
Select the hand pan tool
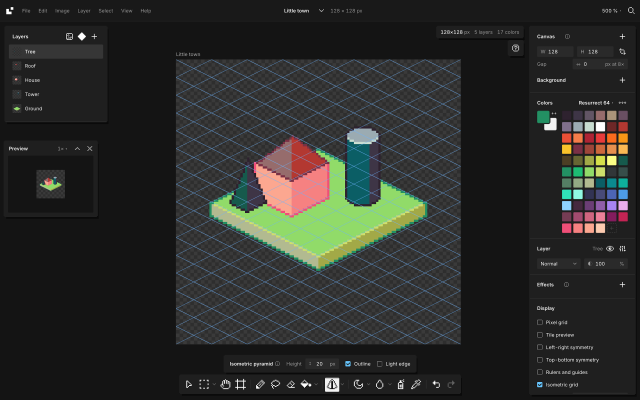(x=225, y=384)
